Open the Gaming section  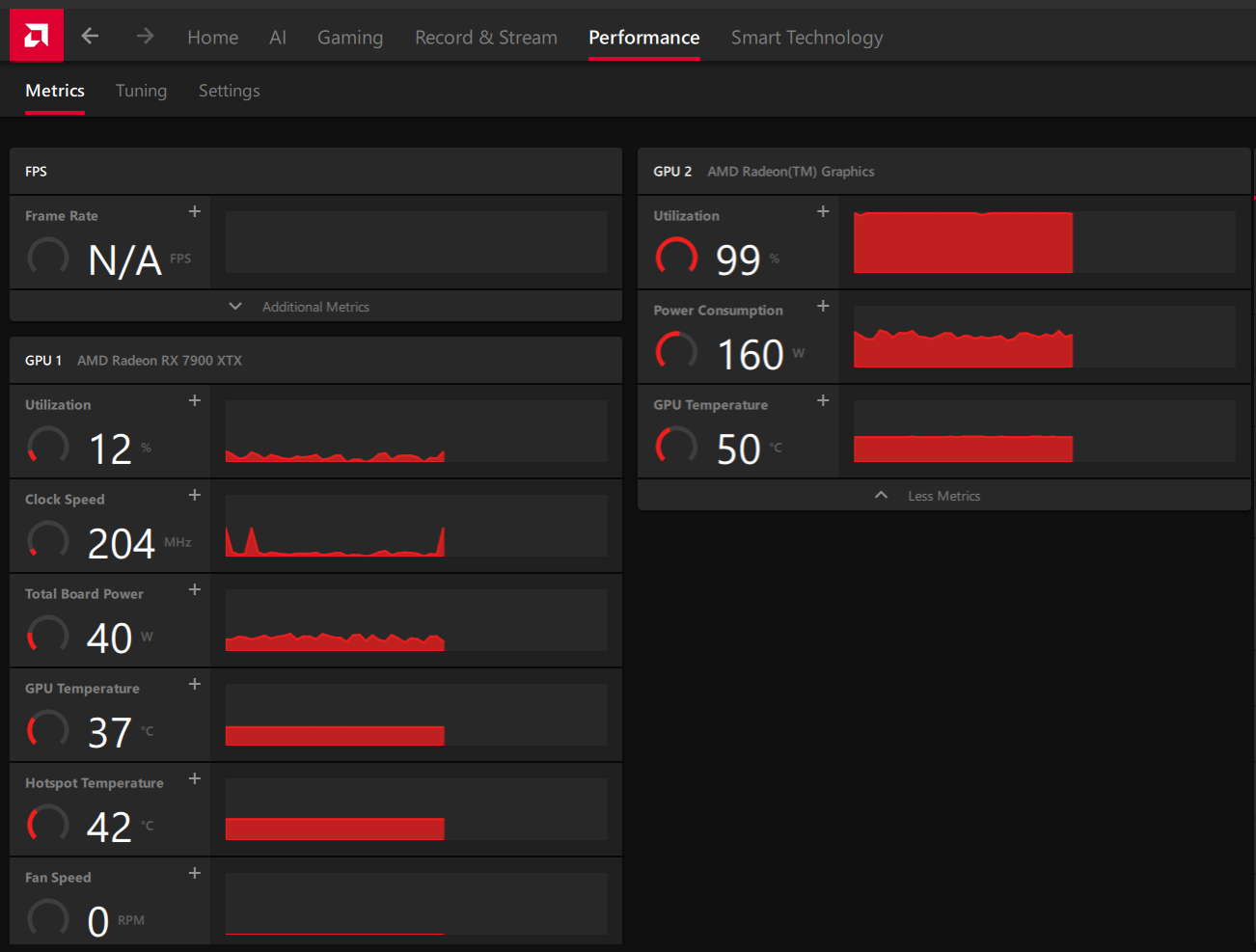click(x=350, y=38)
